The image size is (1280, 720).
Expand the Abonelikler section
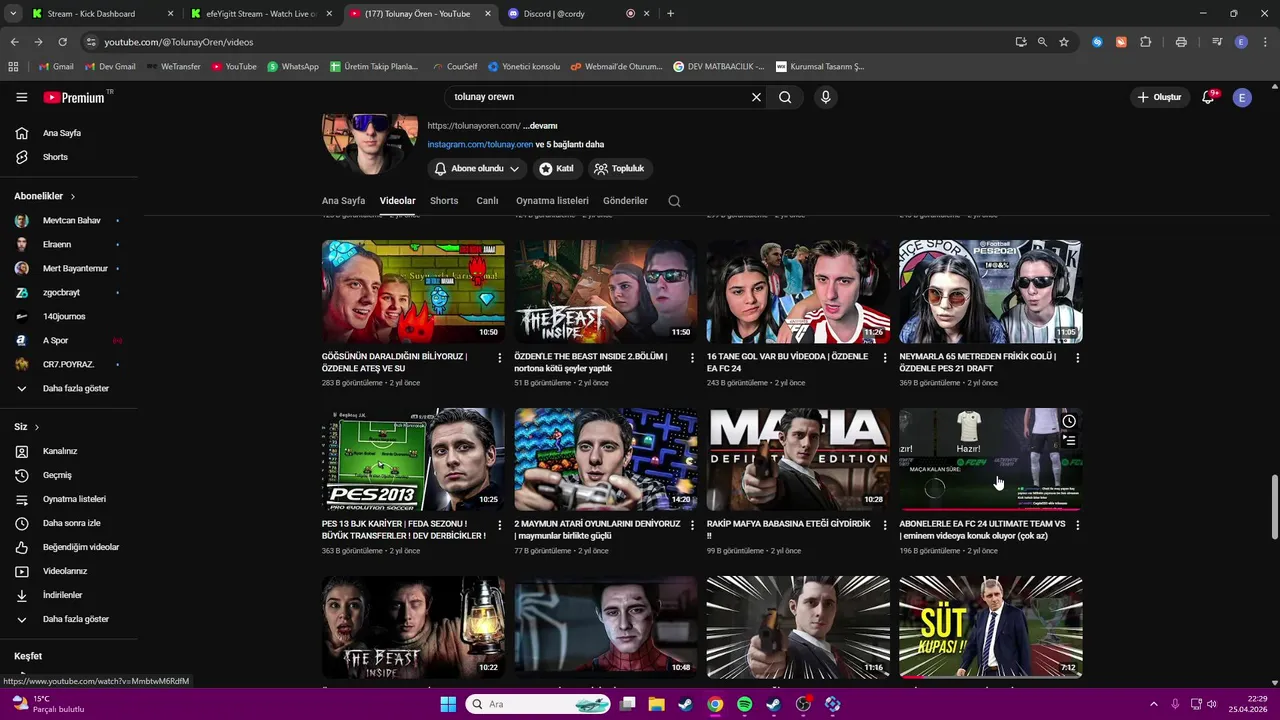(45, 196)
